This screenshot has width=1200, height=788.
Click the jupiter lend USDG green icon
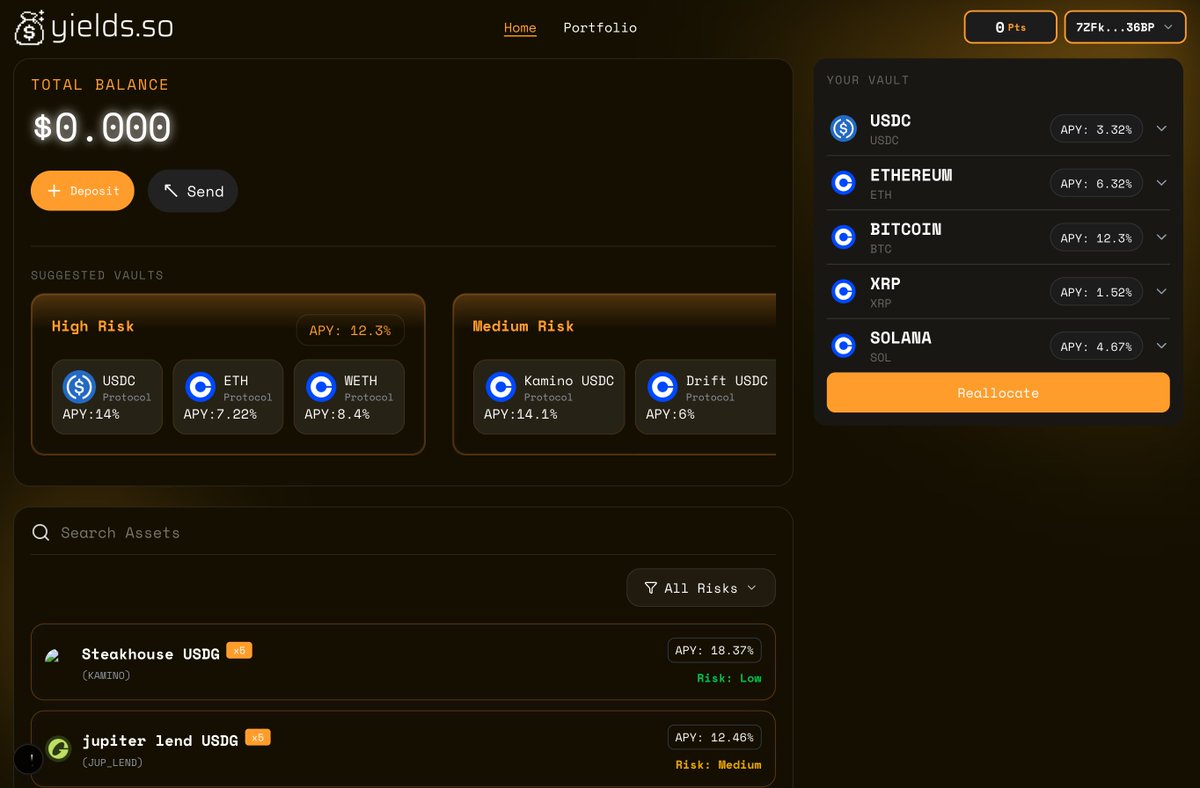click(x=59, y=748)
